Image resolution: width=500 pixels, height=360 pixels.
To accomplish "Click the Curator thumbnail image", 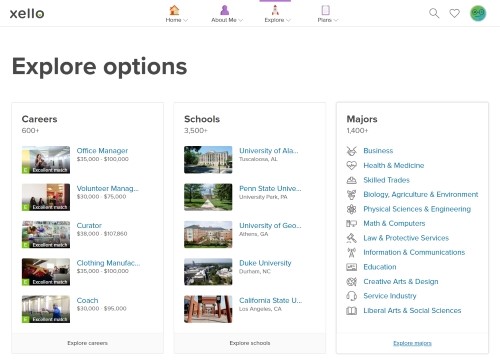I will (x=46, y=234).
